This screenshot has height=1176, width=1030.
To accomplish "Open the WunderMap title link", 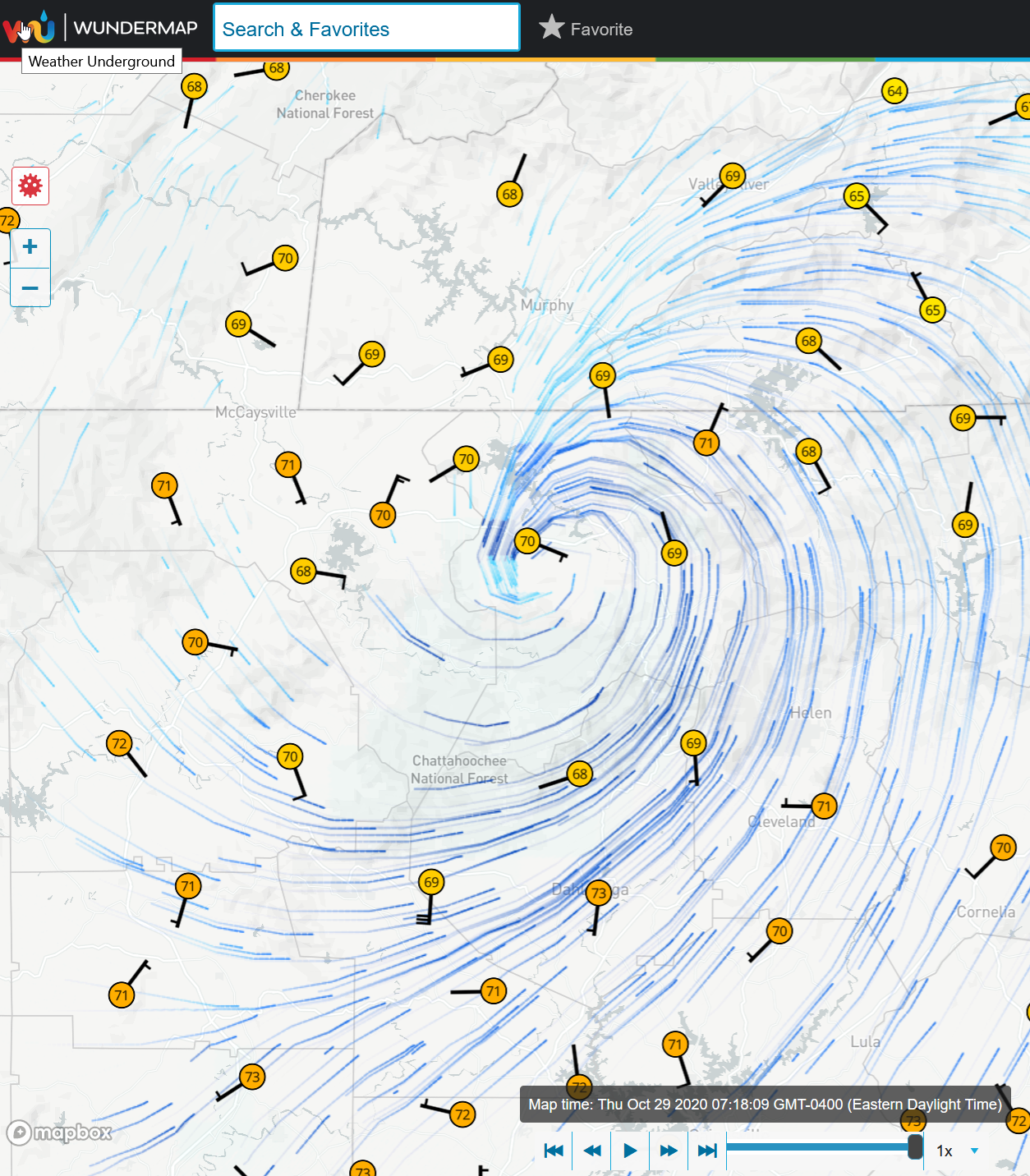I will (x=136, y=28).
